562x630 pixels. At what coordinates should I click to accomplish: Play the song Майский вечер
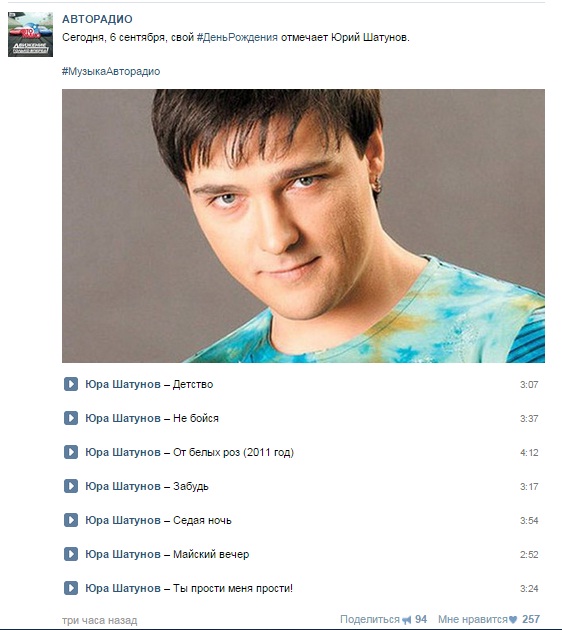coord(71,554)
